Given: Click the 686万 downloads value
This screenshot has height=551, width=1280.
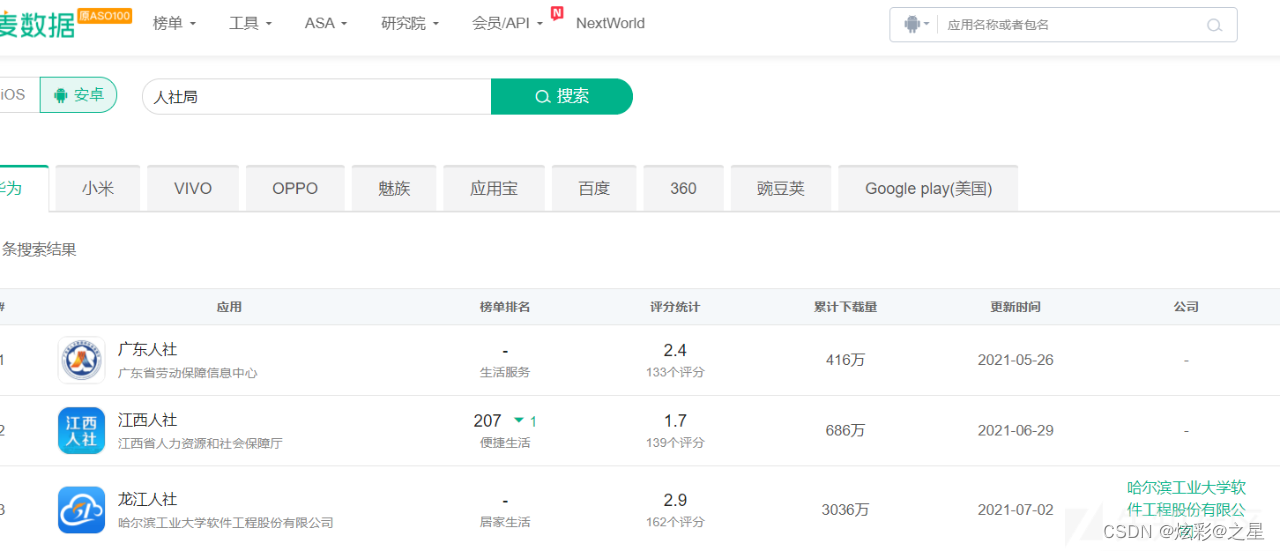Looking at the screenshot, I should pyautogui.click(x=845, y=430).
